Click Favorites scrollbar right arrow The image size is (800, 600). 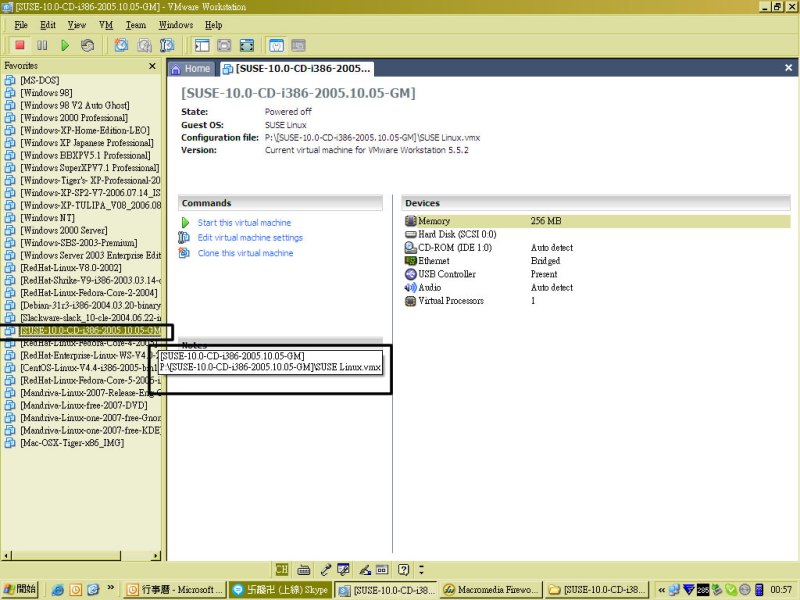tap(156, 556)
